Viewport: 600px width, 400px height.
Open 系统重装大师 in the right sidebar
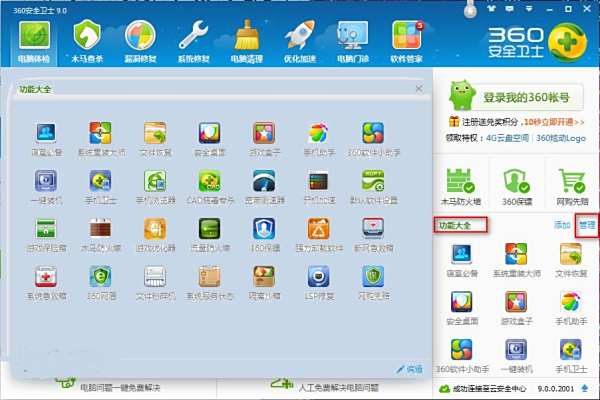[x=516, y=260]
